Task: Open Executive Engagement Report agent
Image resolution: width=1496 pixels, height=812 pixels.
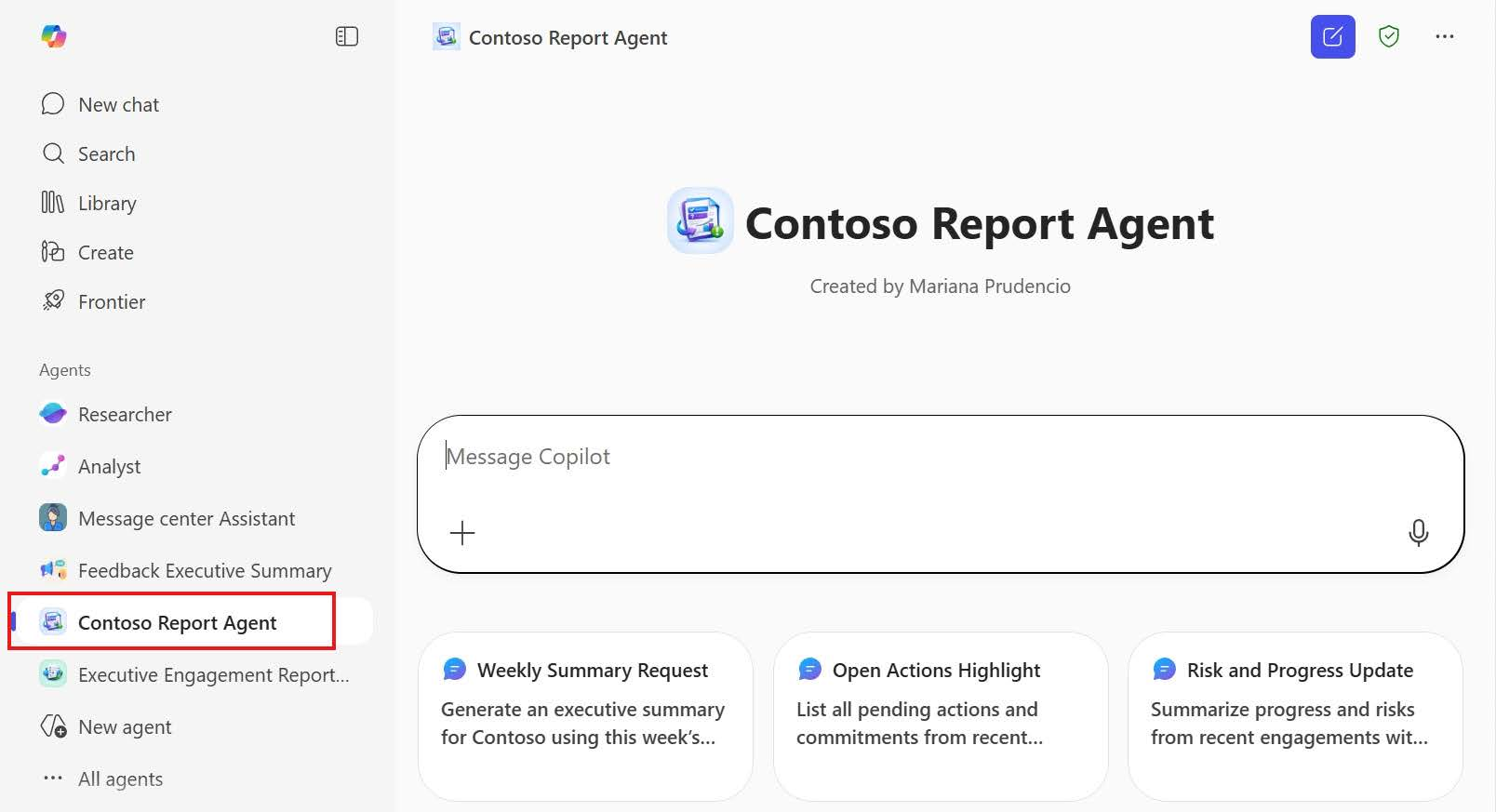Action: (194, 674)
